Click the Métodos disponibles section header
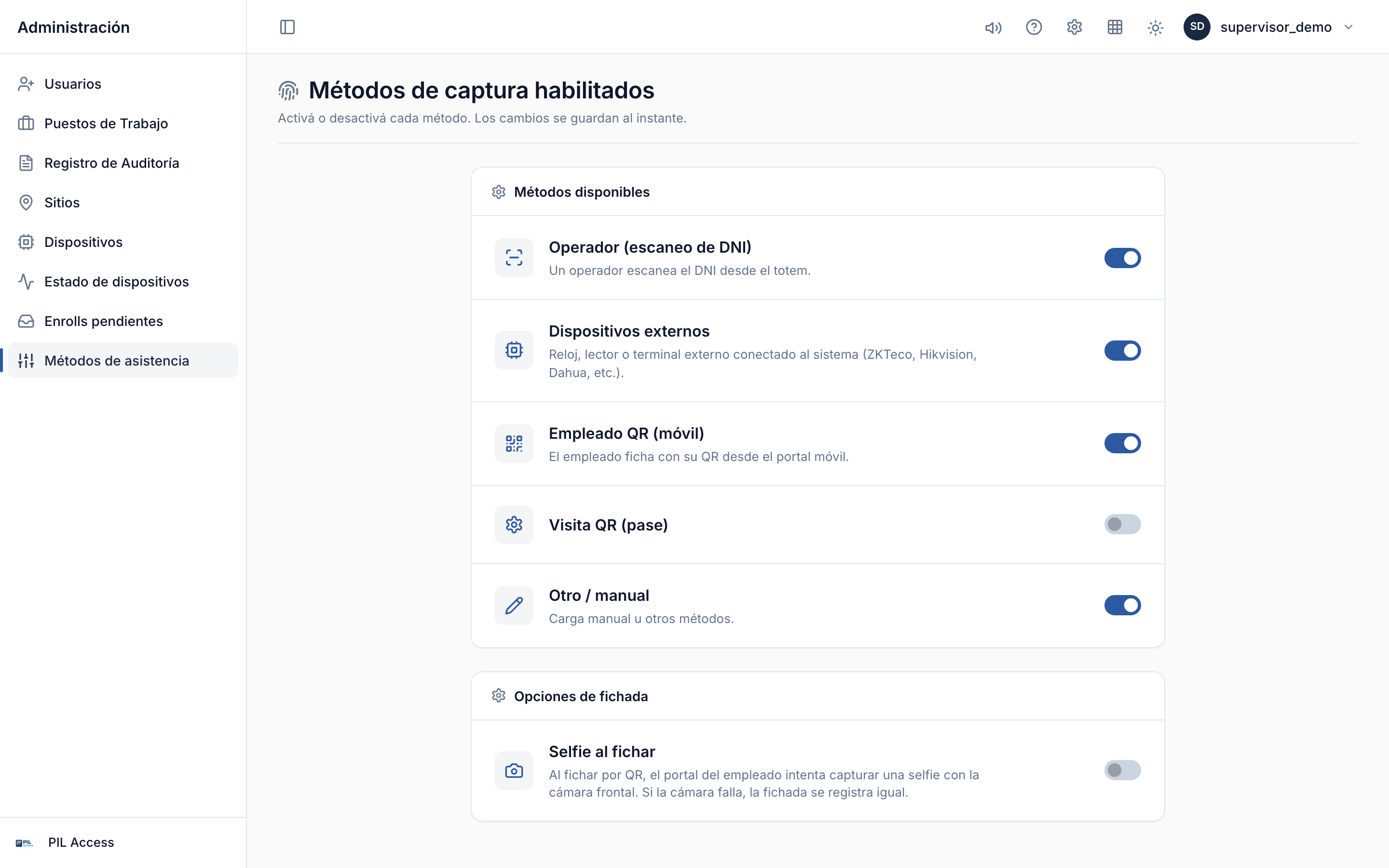1389x868 pixels. (582, 192)
